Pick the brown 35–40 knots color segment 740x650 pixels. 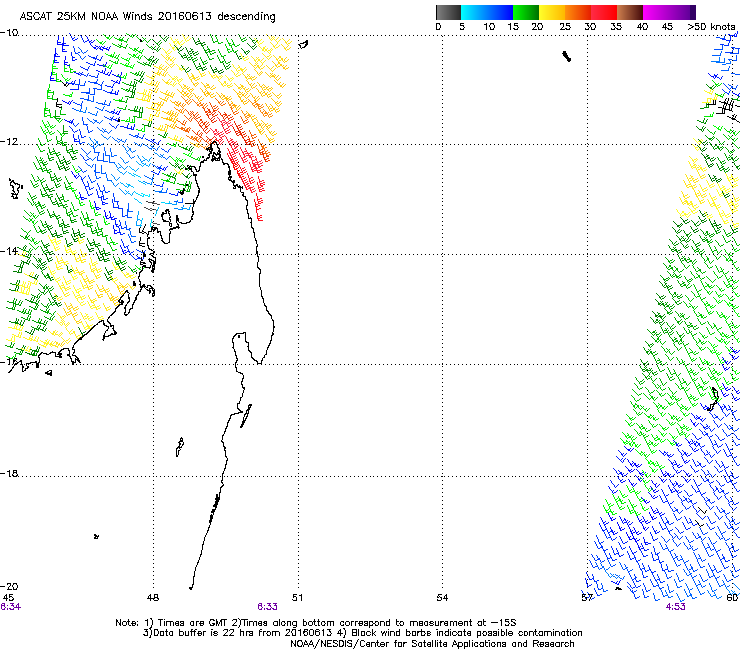(x=630, y=12)
